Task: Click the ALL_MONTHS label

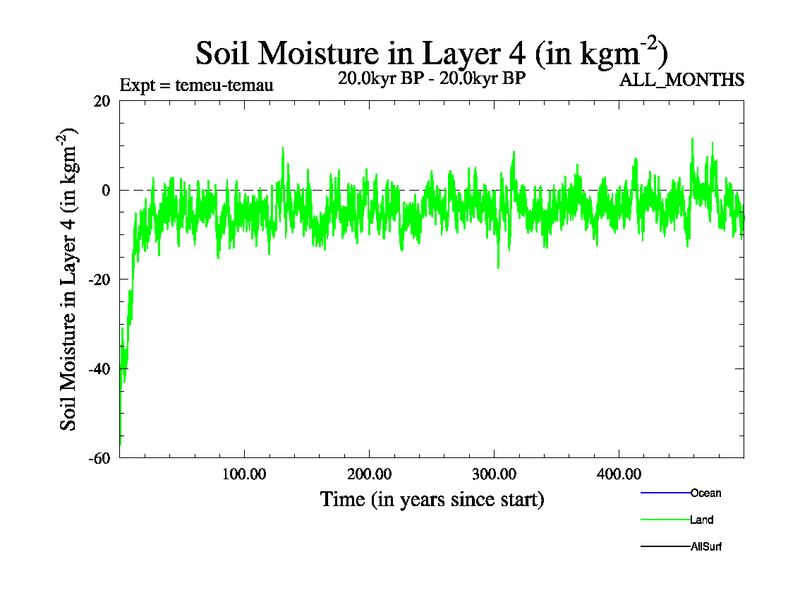Action: point(683,81)
